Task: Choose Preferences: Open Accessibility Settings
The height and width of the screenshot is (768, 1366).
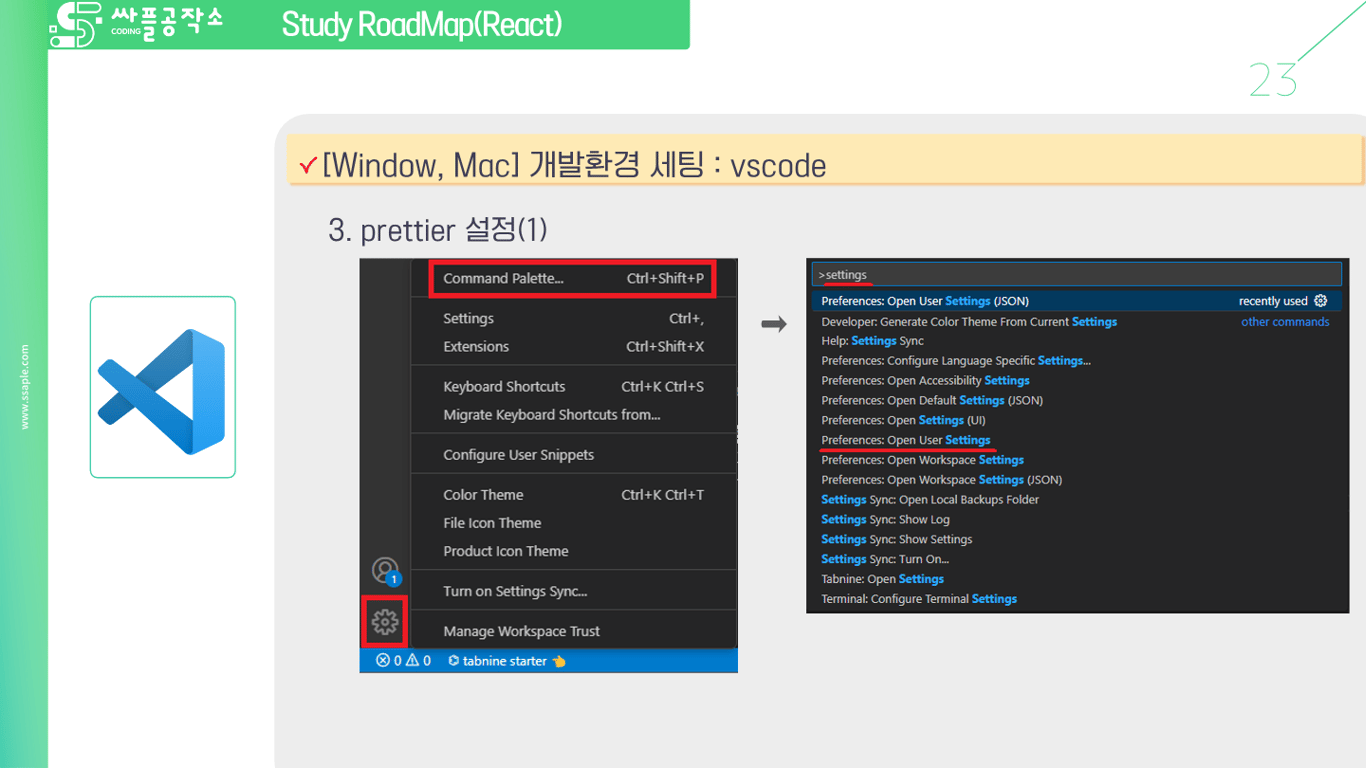Action: (x=925, y=381)
